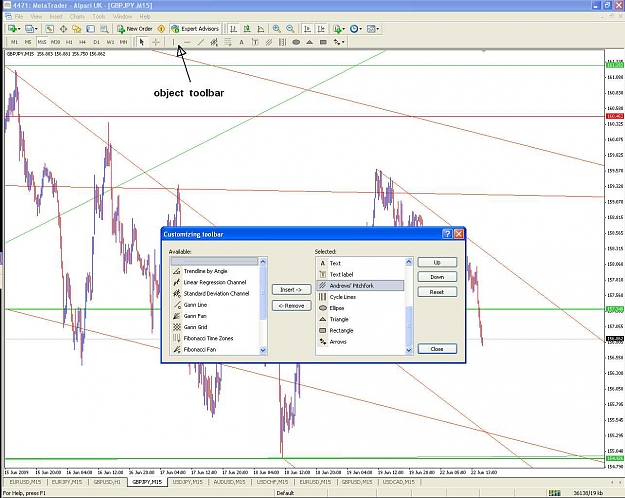
Task: Select Andrews' Pitchfork tool in toolbar
Action: coord(269,42)
